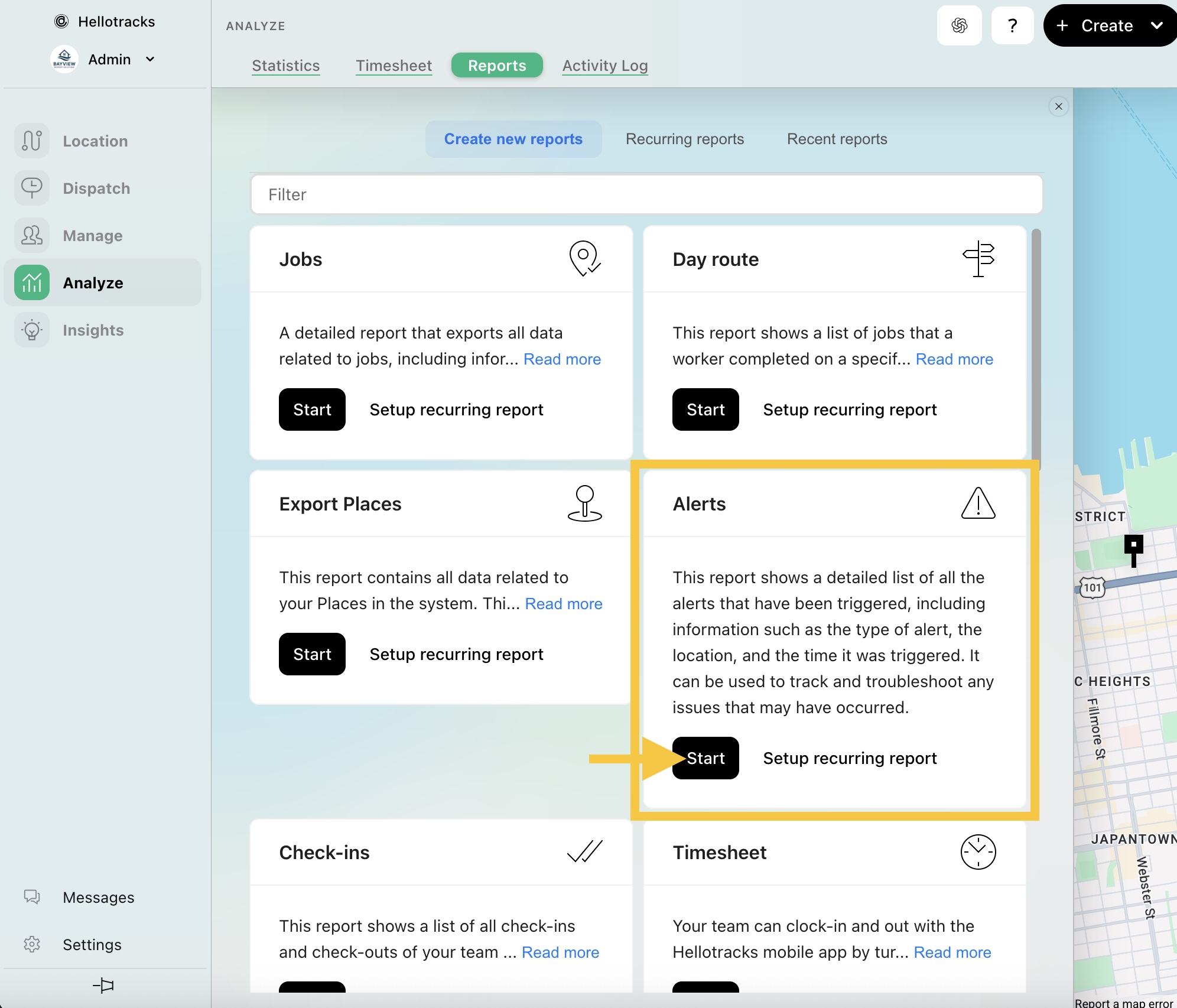Image resolution: width=1177 pixels, height=1008 pixels.
Task: Click the Filter input field
Action: [646, 194]
